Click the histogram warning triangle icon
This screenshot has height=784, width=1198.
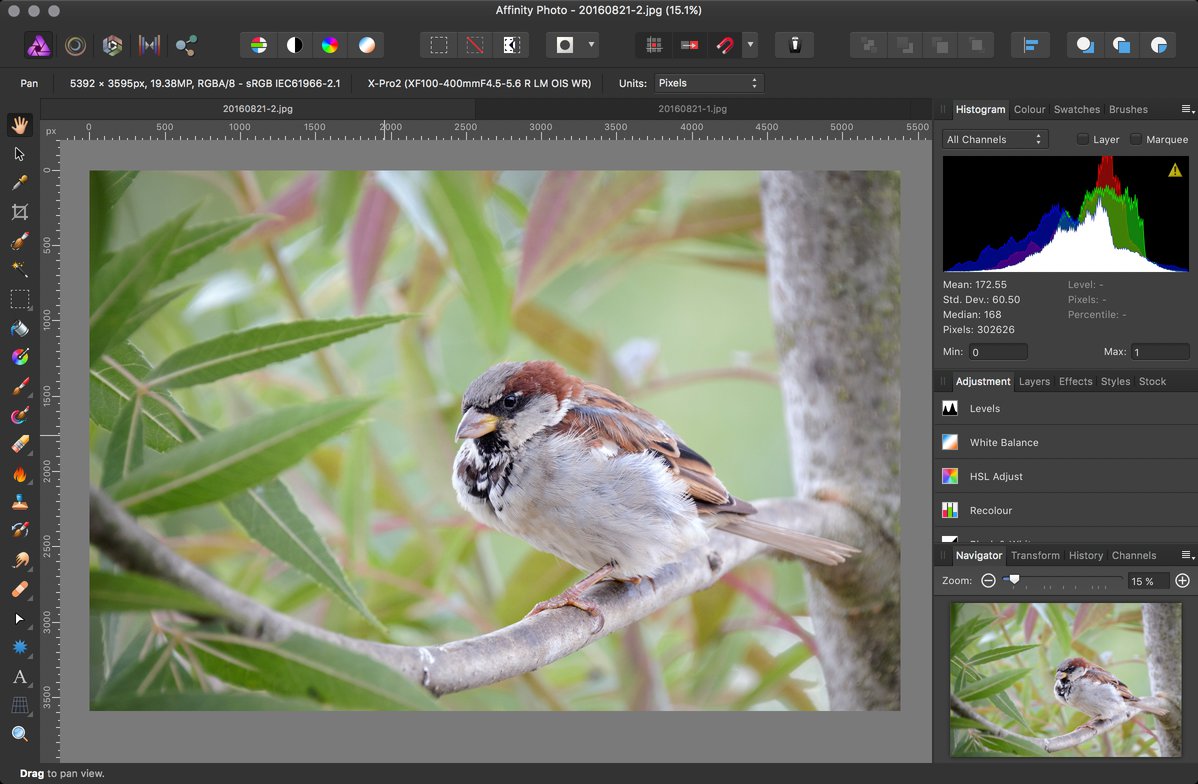[1175, 170]
